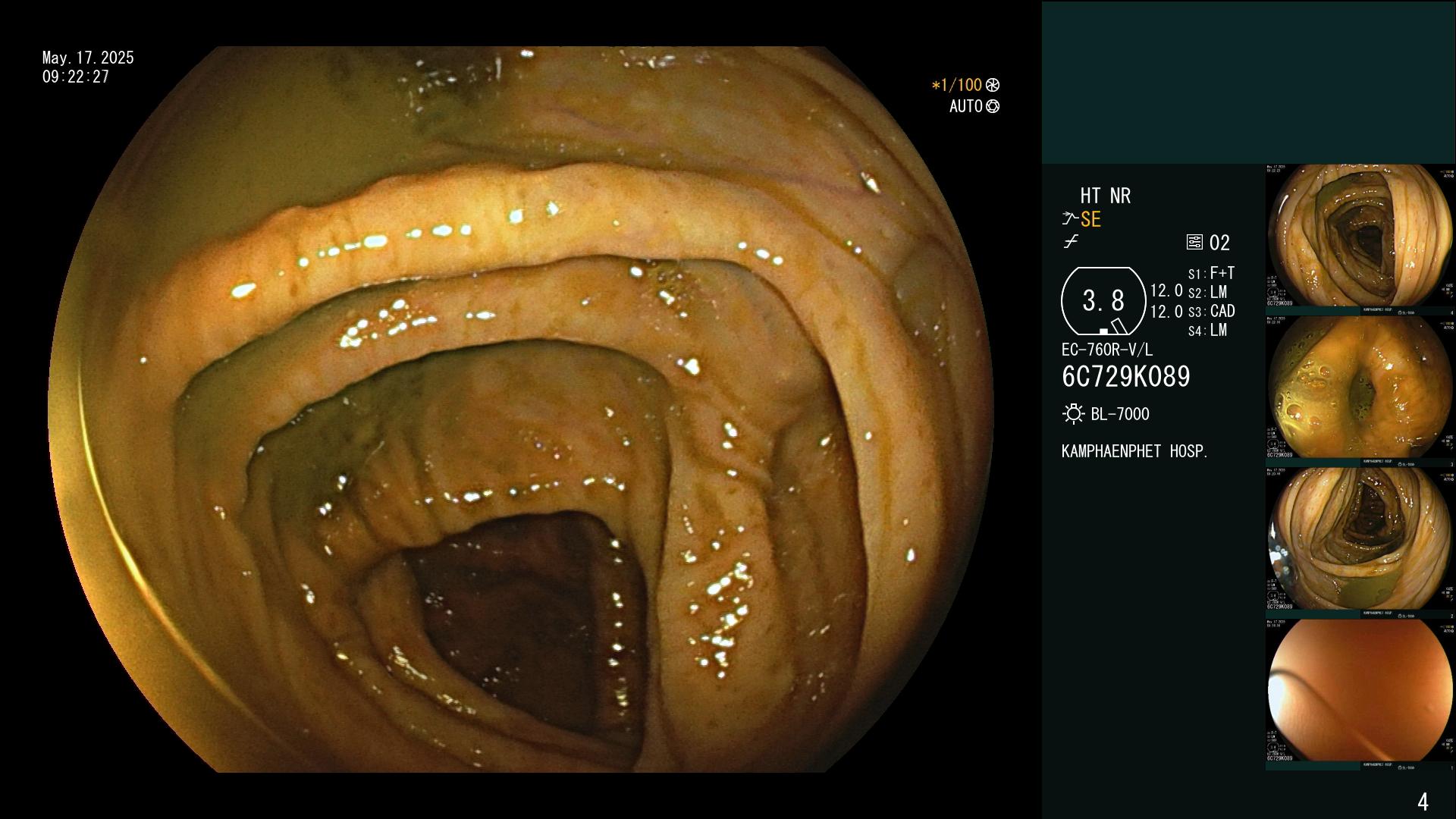
Task: Click the *1/100 shutter value
Action: 957,85
